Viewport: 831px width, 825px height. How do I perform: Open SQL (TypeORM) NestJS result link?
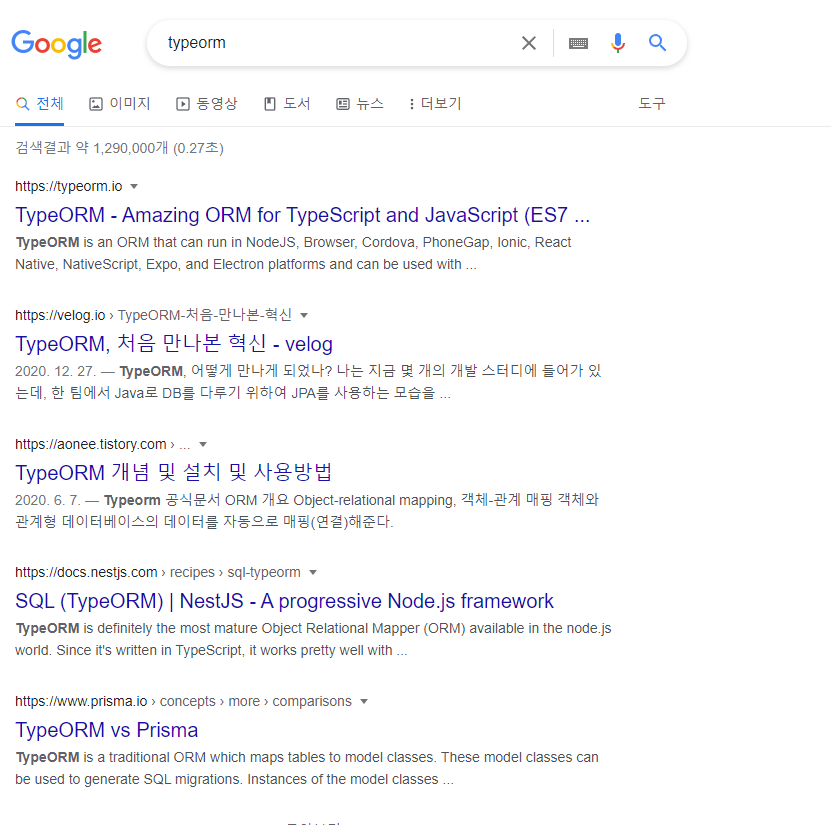(x=284, y=601)
